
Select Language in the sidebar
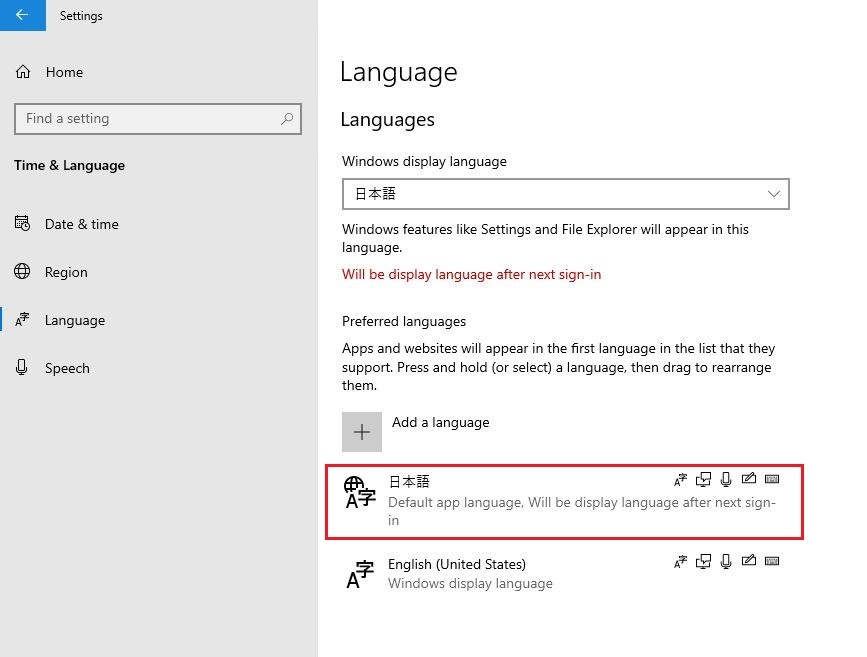pos(75,320)
